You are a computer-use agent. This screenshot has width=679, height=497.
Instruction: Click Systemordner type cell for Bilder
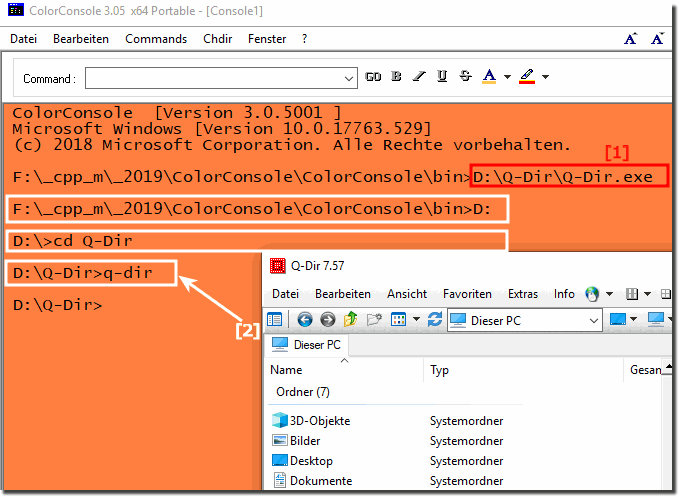pos(466,441)
